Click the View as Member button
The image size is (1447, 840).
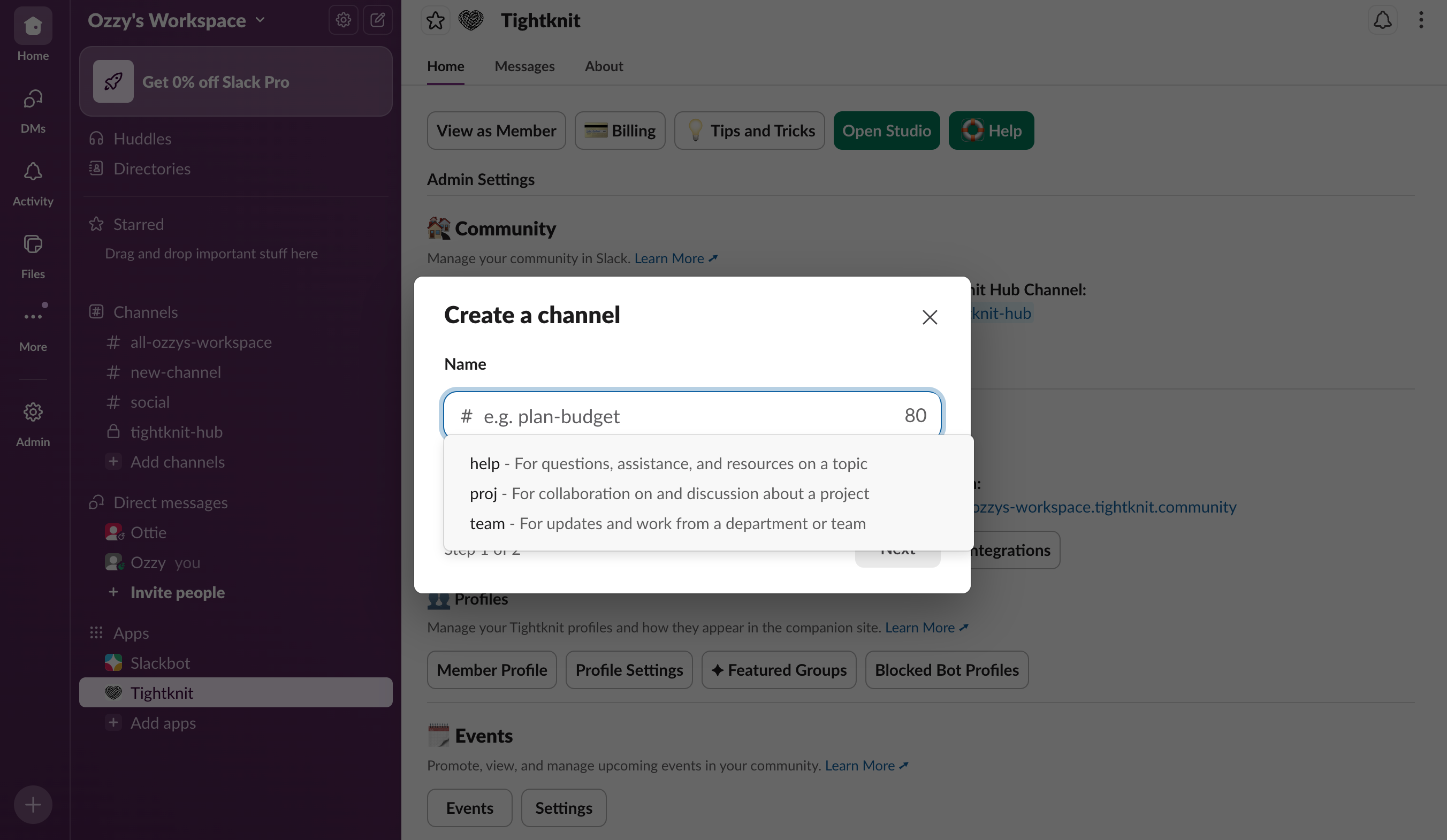pos(496,131)
